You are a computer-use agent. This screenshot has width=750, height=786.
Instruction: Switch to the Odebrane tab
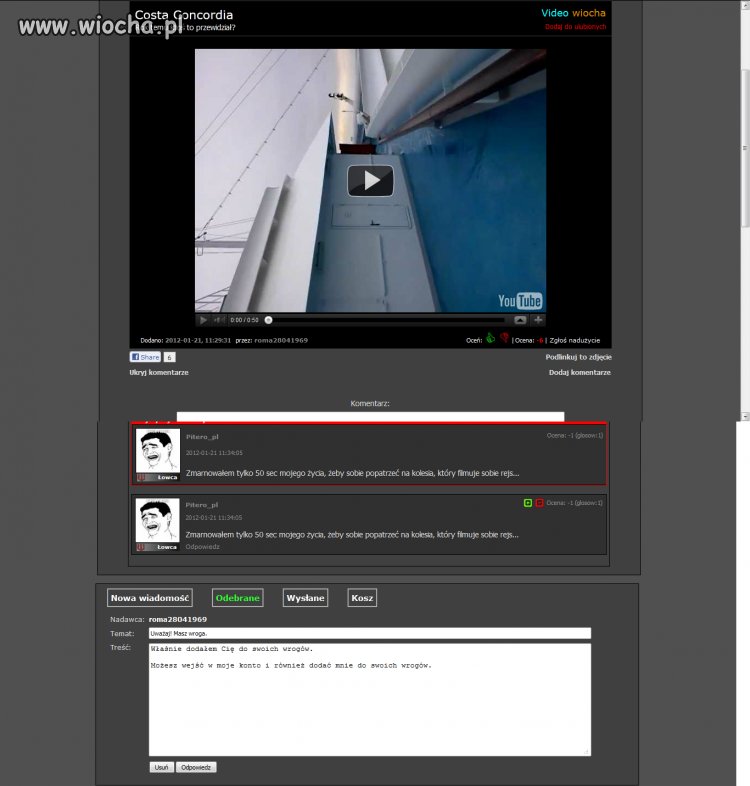coord(238,598)
